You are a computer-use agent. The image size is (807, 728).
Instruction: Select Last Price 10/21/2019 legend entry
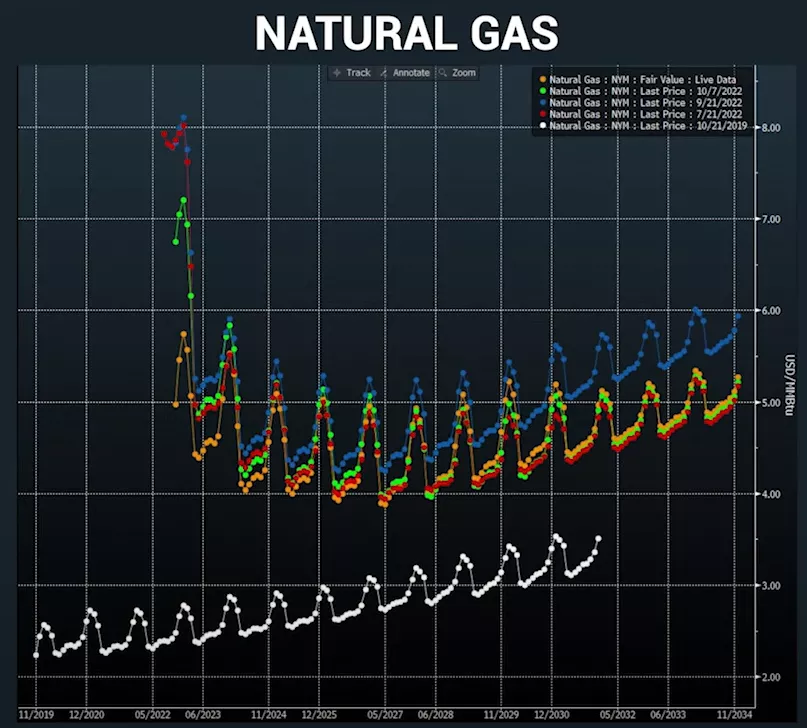click(643, 126)
